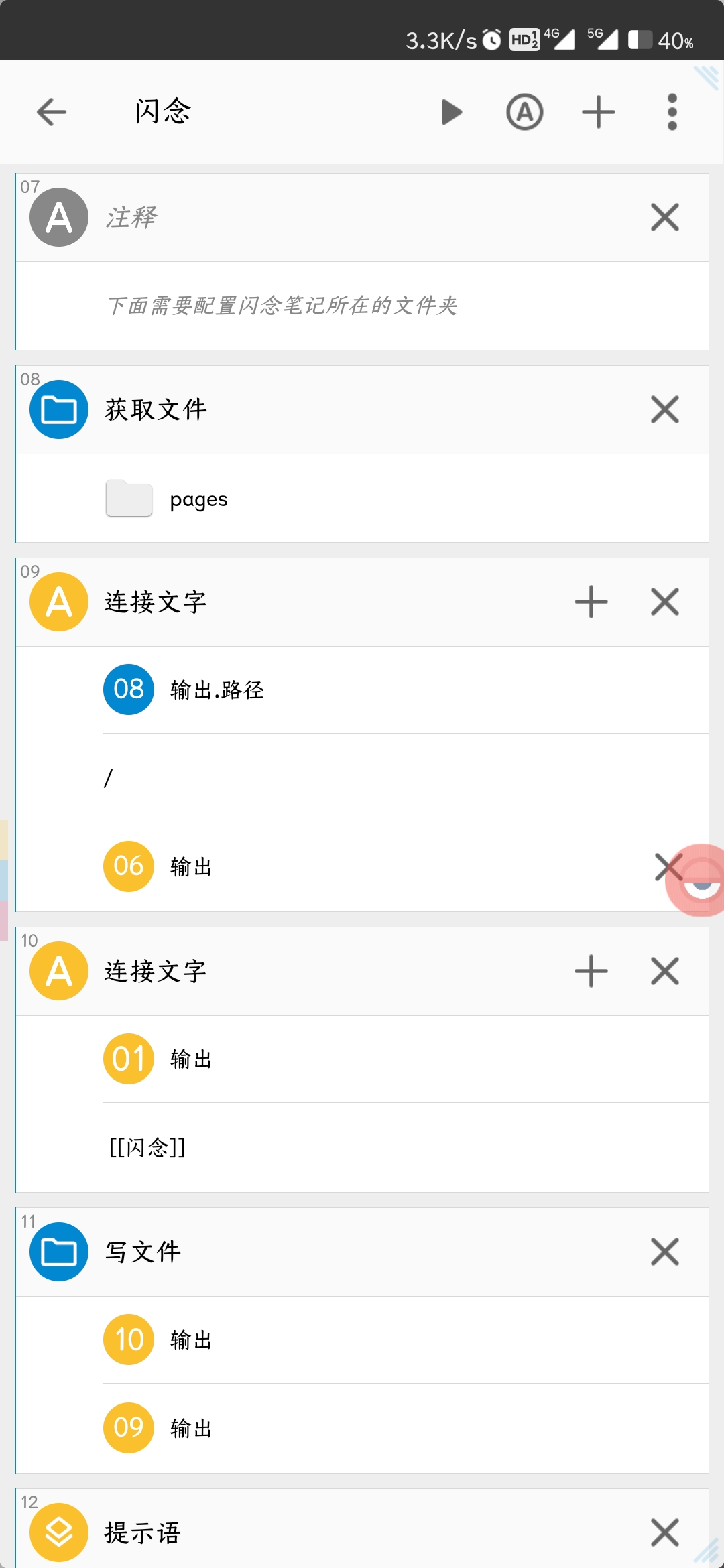Open the three-dot overflow menu
This screenshot has width=724, height=1568.
[672, 112]
